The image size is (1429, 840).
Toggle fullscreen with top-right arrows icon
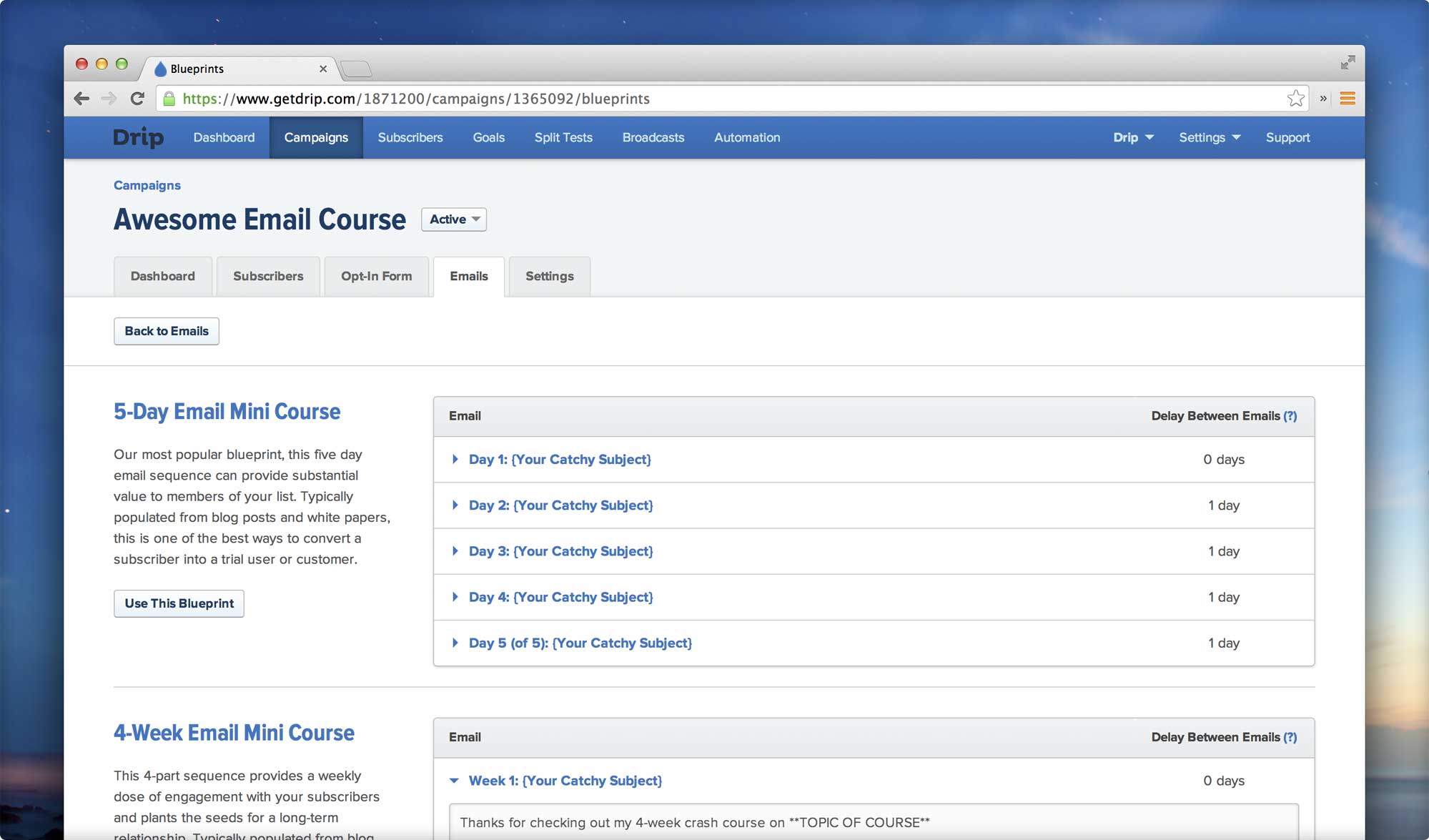(1348, 63)
